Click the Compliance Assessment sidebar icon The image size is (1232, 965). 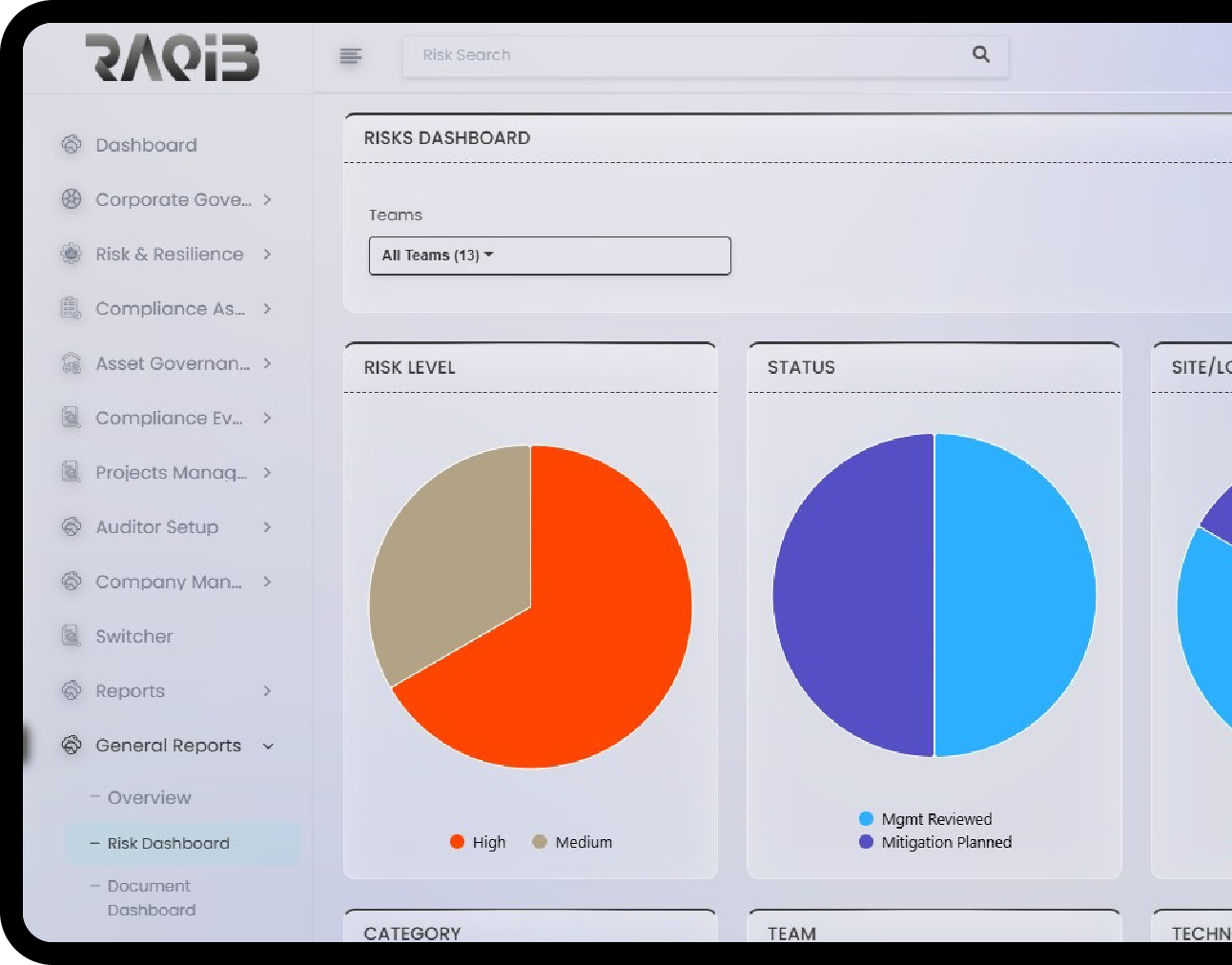point(72,309)
